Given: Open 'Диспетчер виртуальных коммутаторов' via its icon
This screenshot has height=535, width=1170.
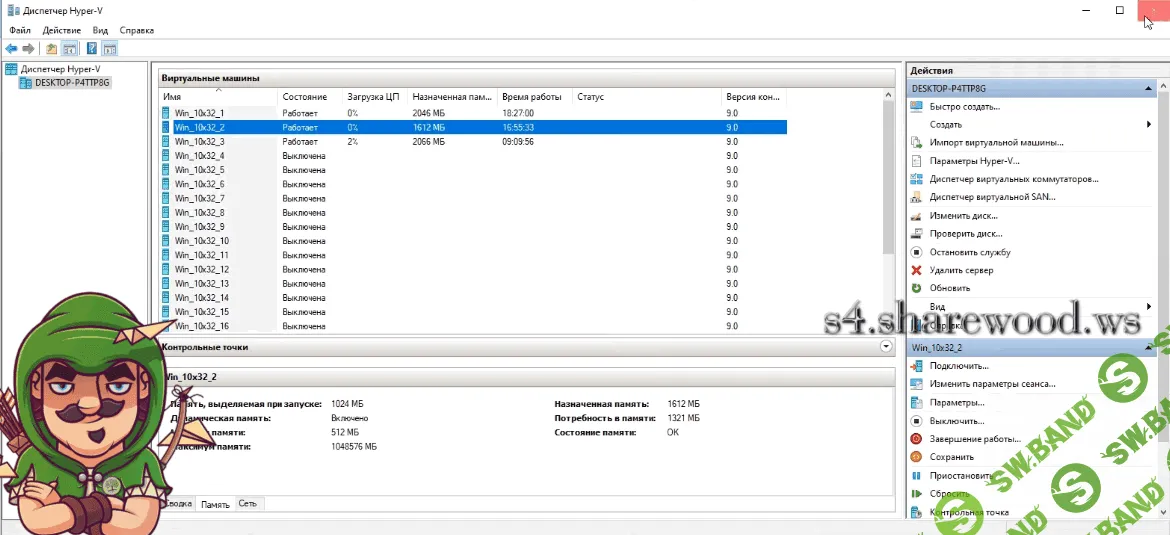Looking at the screenshot, I should coord(916,179).
